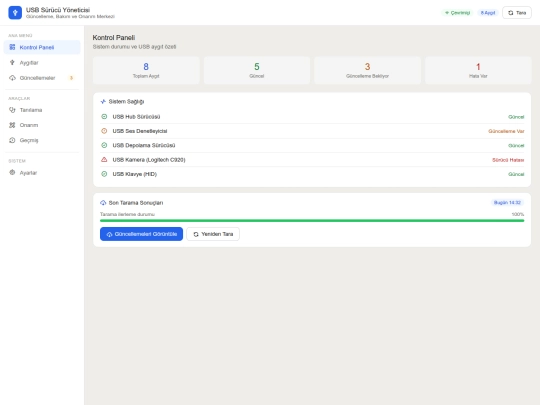Click the Son Tarama Sonuçları heading

click(x=136, y=202)
